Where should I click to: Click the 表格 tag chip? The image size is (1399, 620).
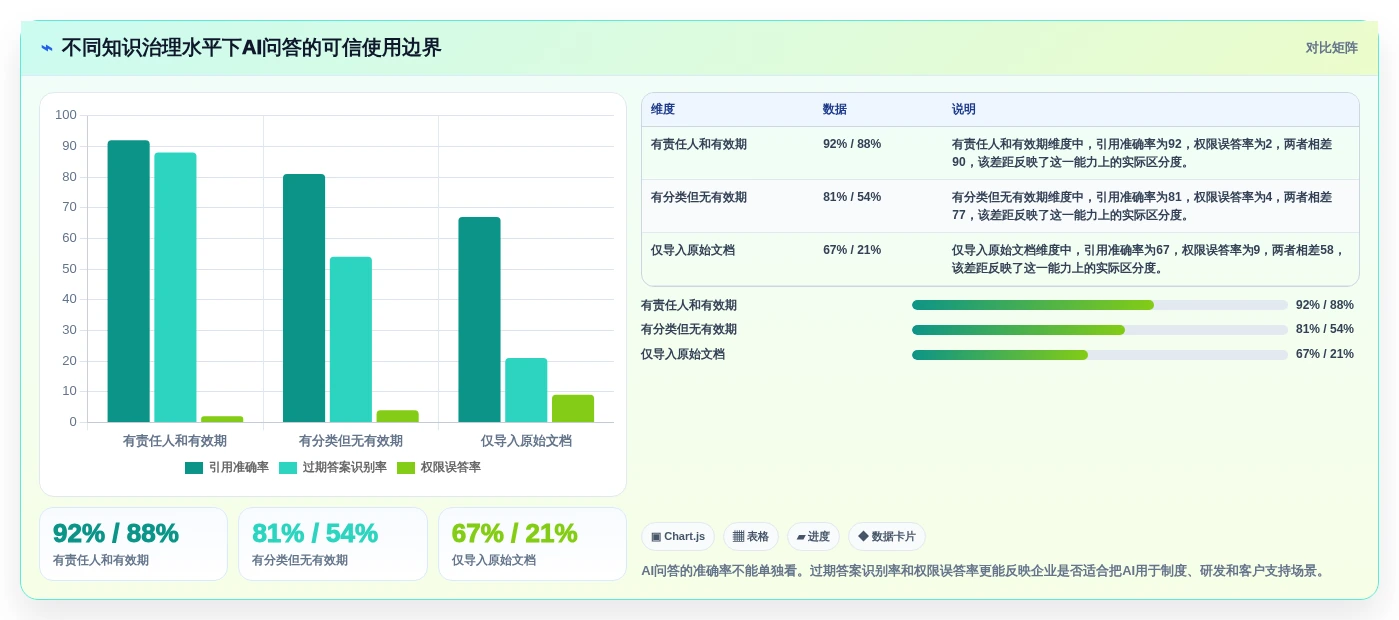pyautogui.click(x=751, y=537)
